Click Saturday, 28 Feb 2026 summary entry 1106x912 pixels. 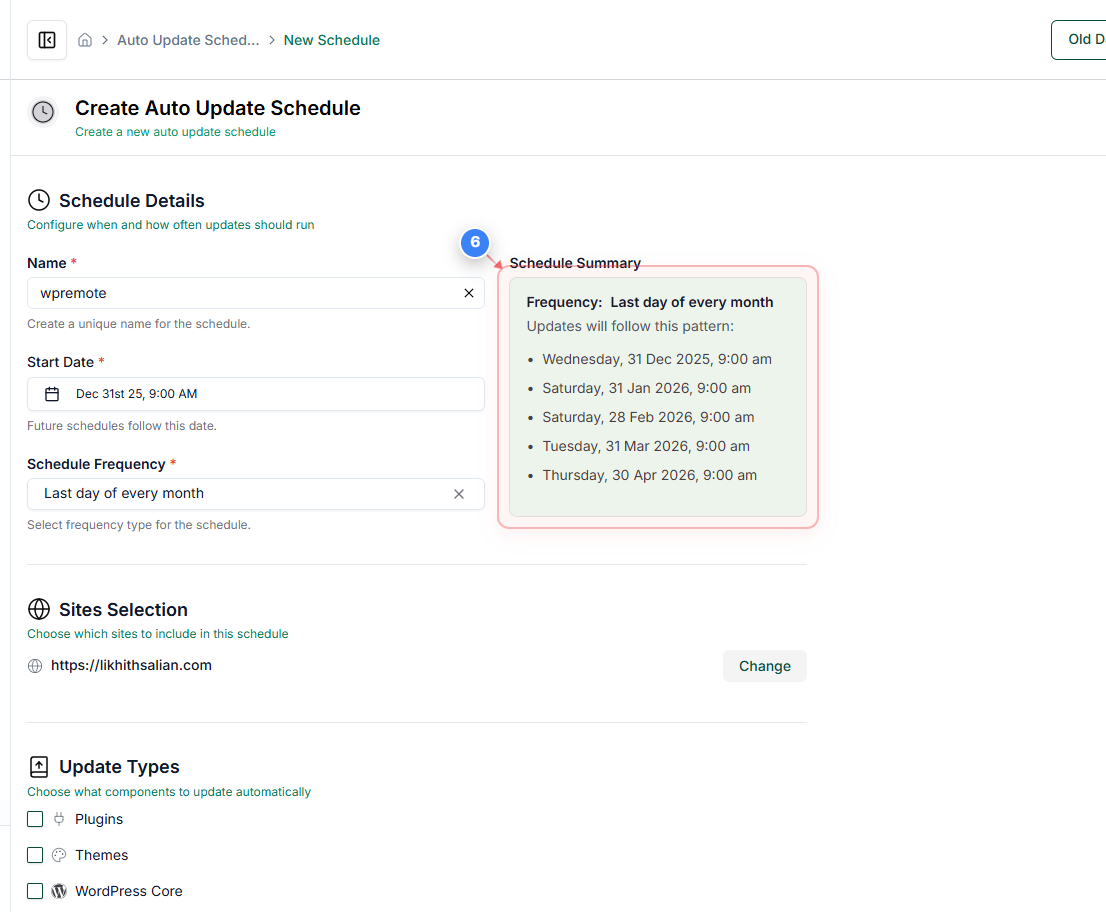click(x=648, y=417)
